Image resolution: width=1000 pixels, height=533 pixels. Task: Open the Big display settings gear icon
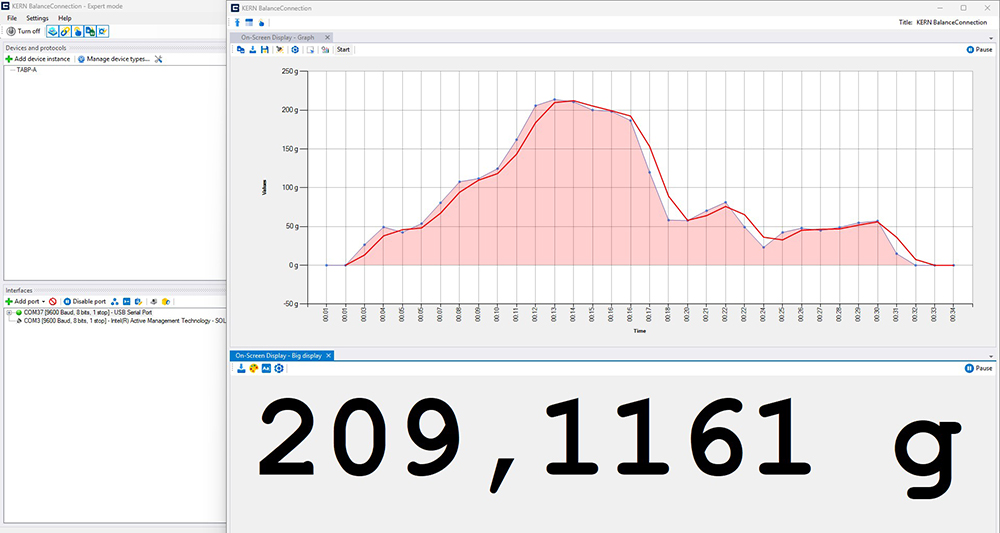coord(279,369)
